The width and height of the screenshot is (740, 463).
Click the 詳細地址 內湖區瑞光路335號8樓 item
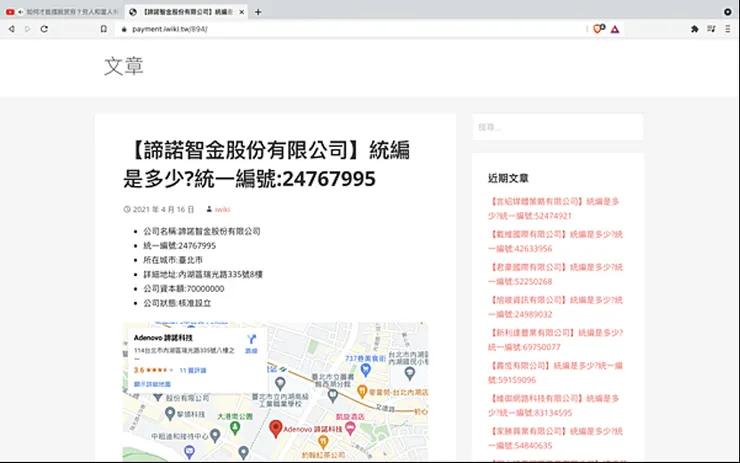[203, 274]
